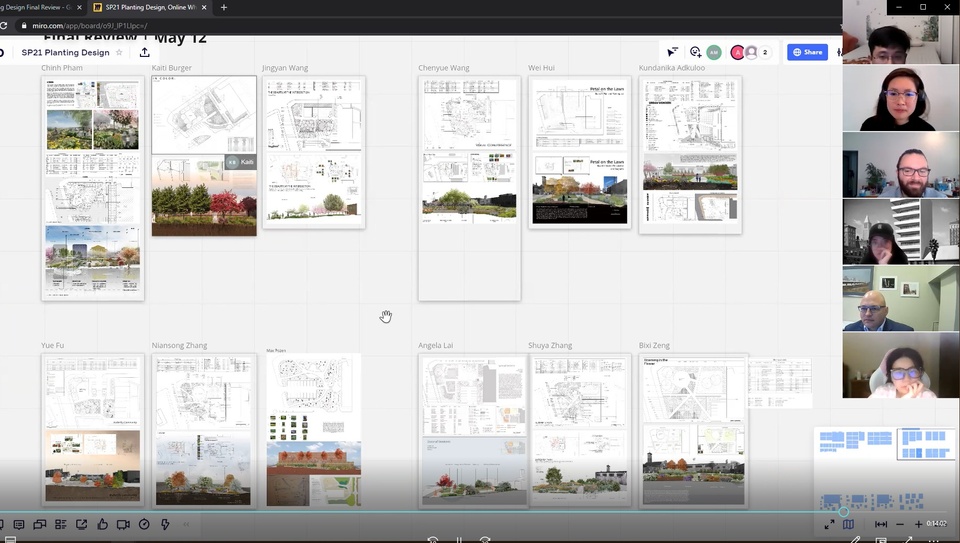Export the board with upload icon
This screenshot has width=960, height=543.
pyautogui.click(x=144, y=53)
